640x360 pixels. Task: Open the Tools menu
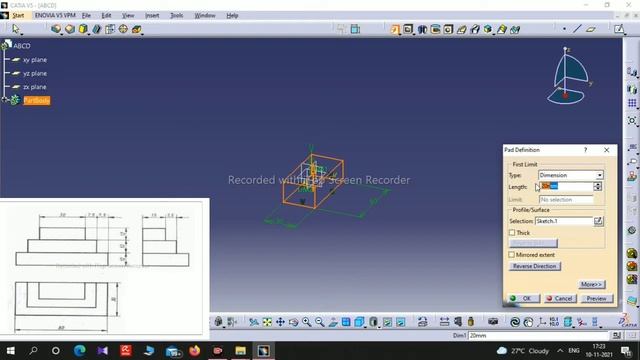[176, 16]
